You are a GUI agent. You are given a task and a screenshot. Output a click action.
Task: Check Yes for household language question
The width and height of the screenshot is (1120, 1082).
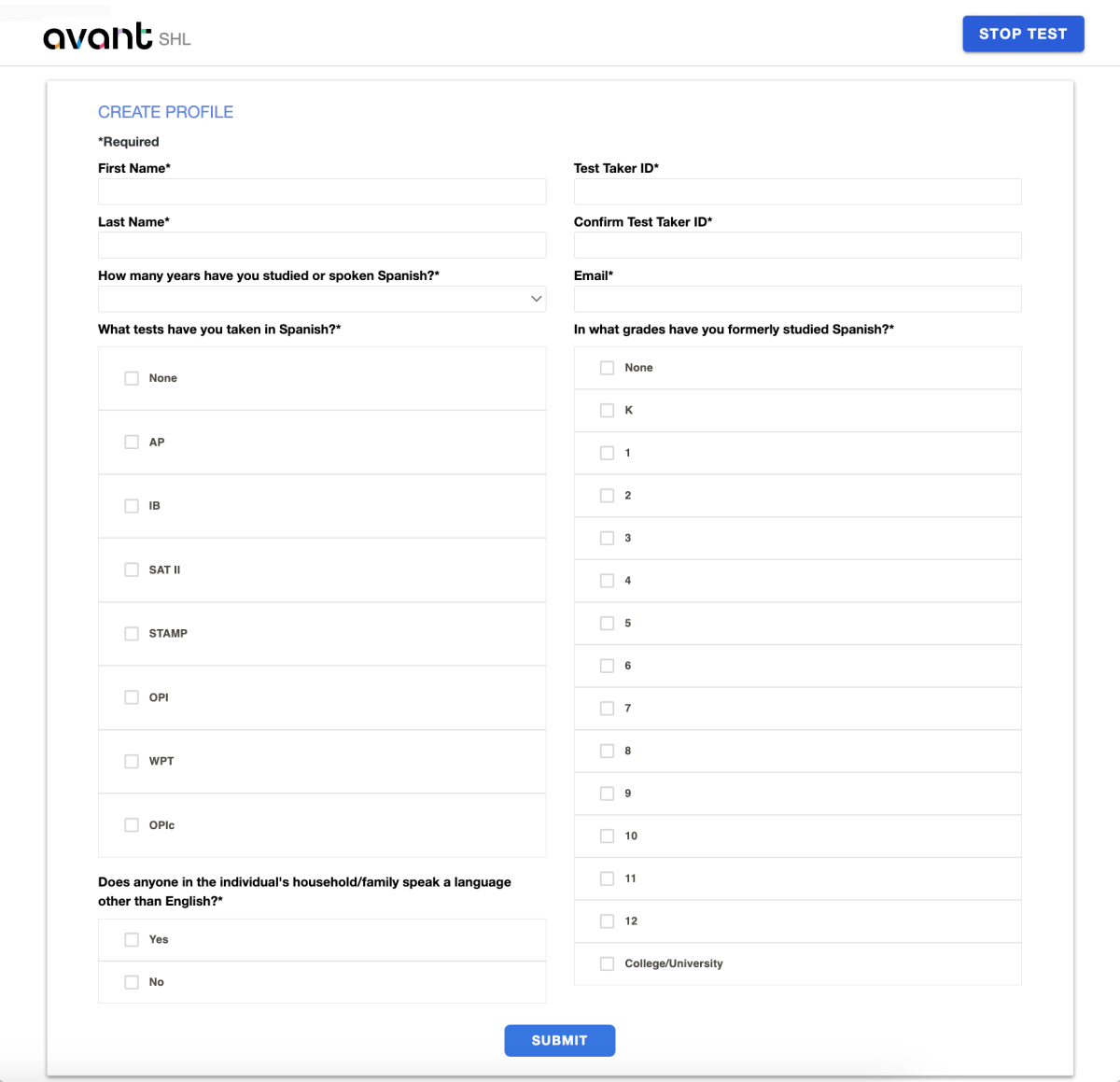coord(132,940)
